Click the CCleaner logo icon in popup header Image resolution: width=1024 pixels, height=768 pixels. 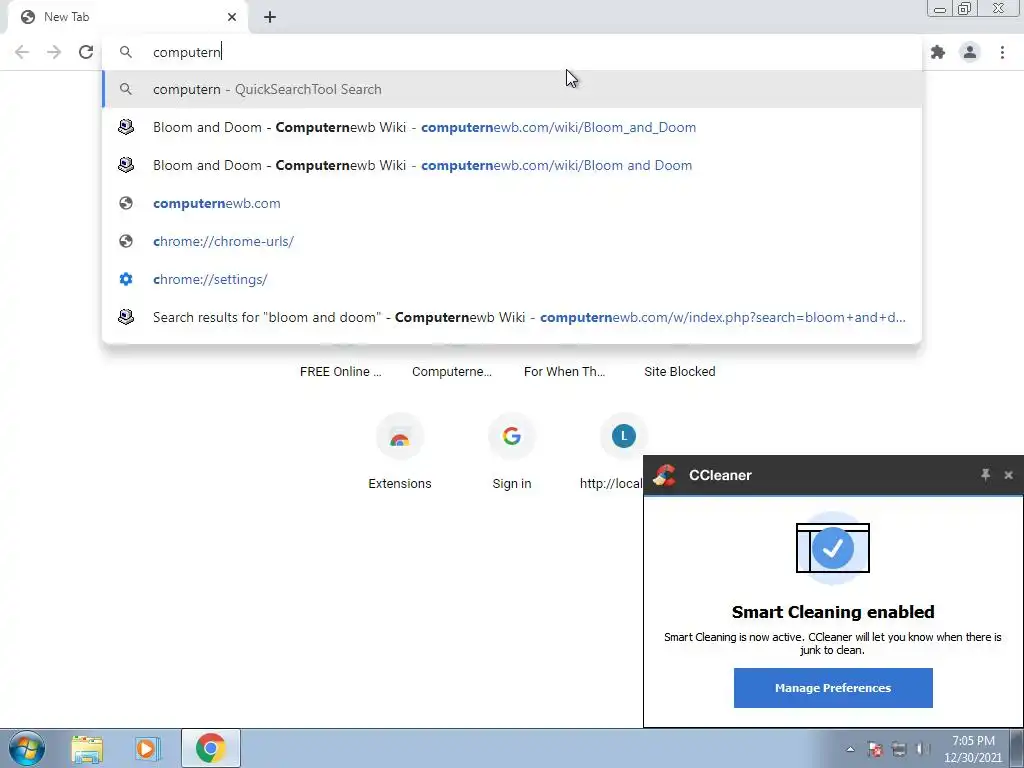665,475
